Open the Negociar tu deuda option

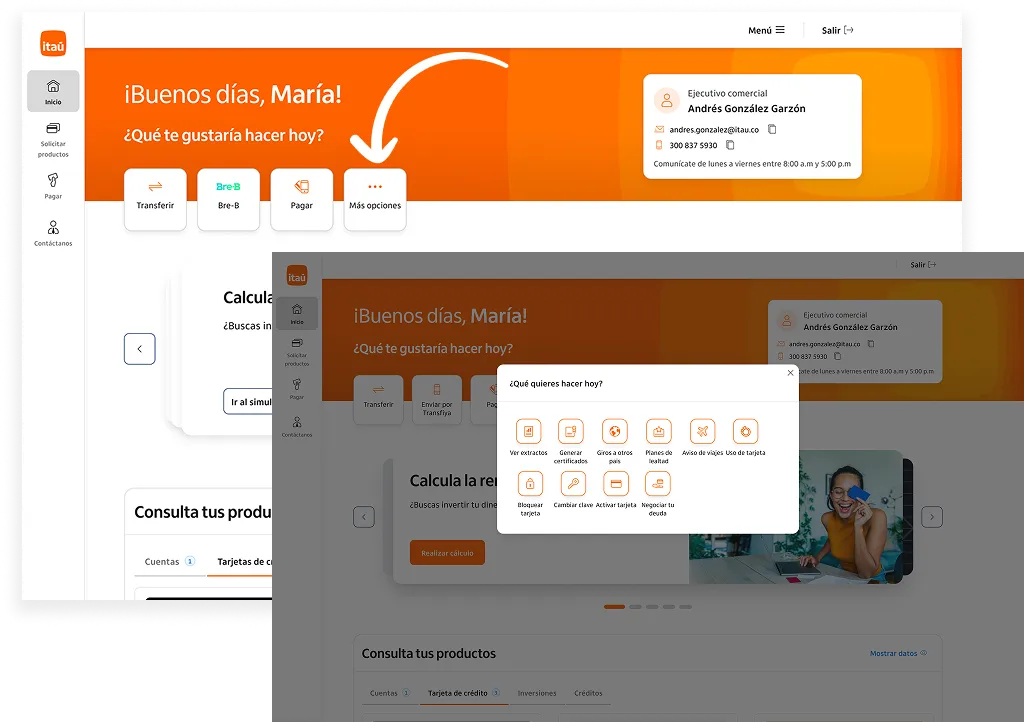[657, 484]
